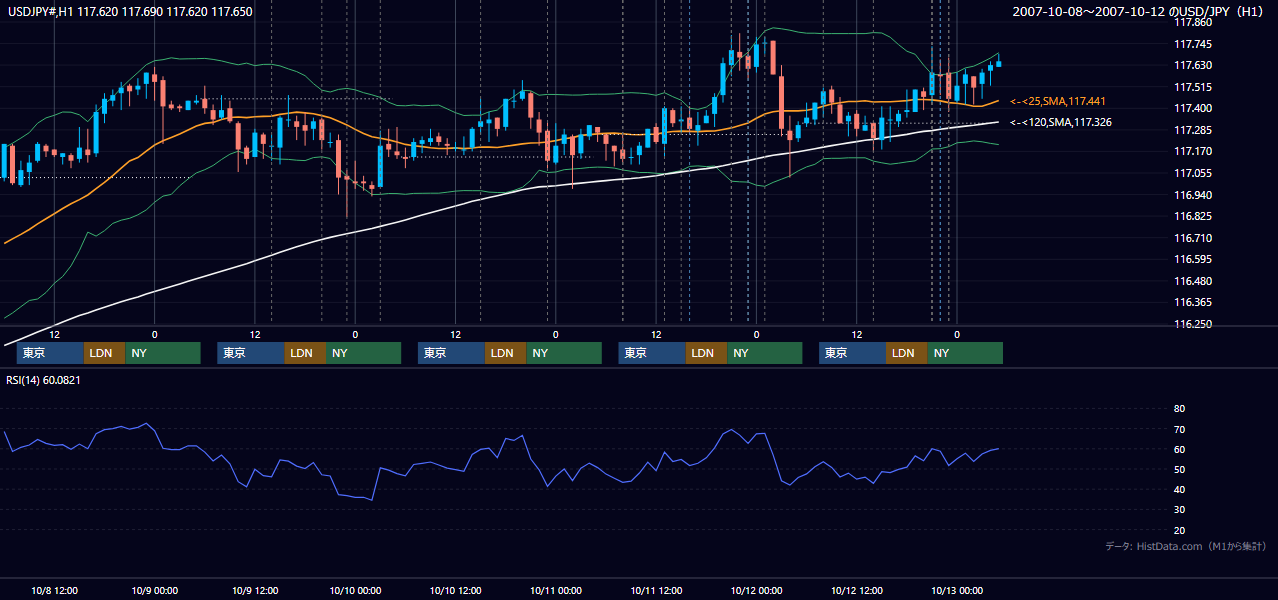Image resolution: width=1278 pixels, height=600 pixels.
Task: Click the 116.595 price axis label
Action: click(1192, 259)
